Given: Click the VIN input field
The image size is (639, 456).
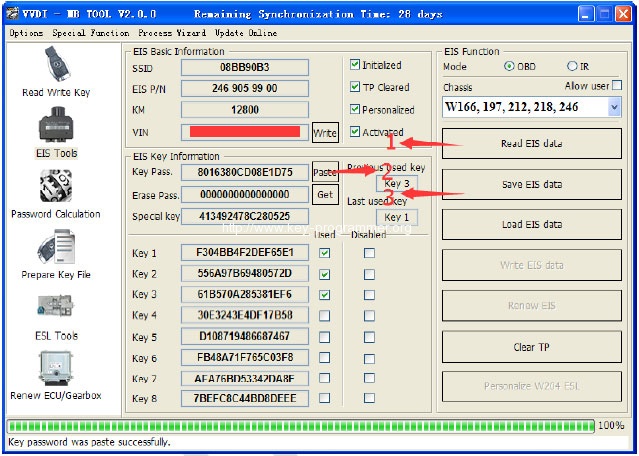Looking at the screenshot, I should tap(245, 132).
